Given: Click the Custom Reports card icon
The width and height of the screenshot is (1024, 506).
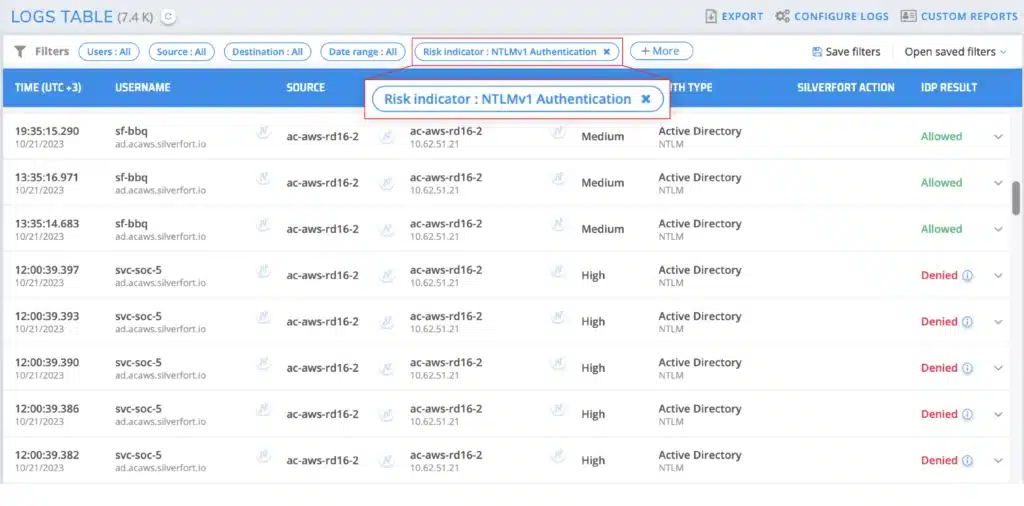Looking at the screenshot, I should [908, 16].
